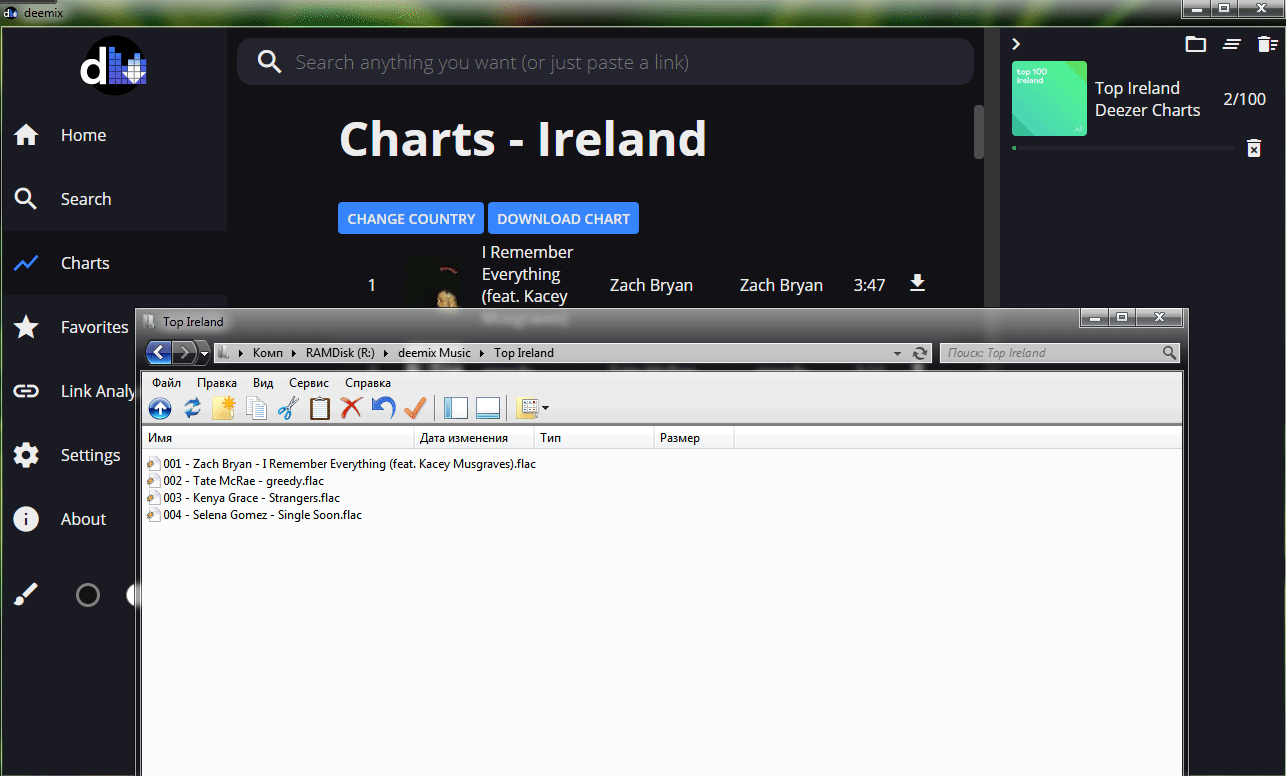Go up one folder with blue arrow

[160, 408]
